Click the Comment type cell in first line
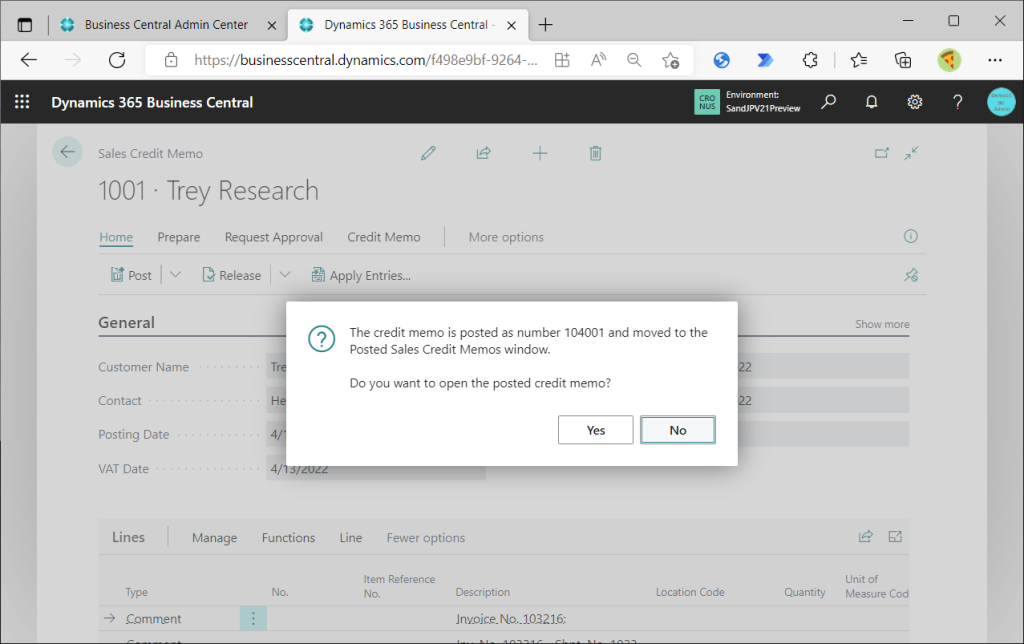The height and width of the screenshot is (644, 1024). pos(153,619)
